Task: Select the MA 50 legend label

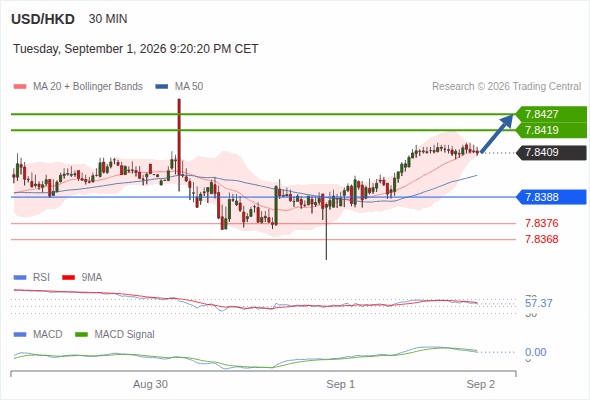Action: point(189,87)
